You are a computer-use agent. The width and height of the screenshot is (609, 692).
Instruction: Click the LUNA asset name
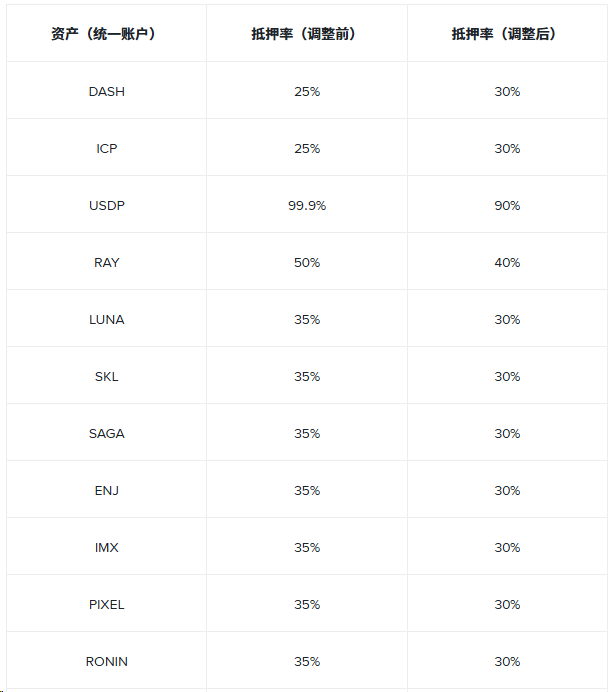pyautogui.click(x=107, y=319)
